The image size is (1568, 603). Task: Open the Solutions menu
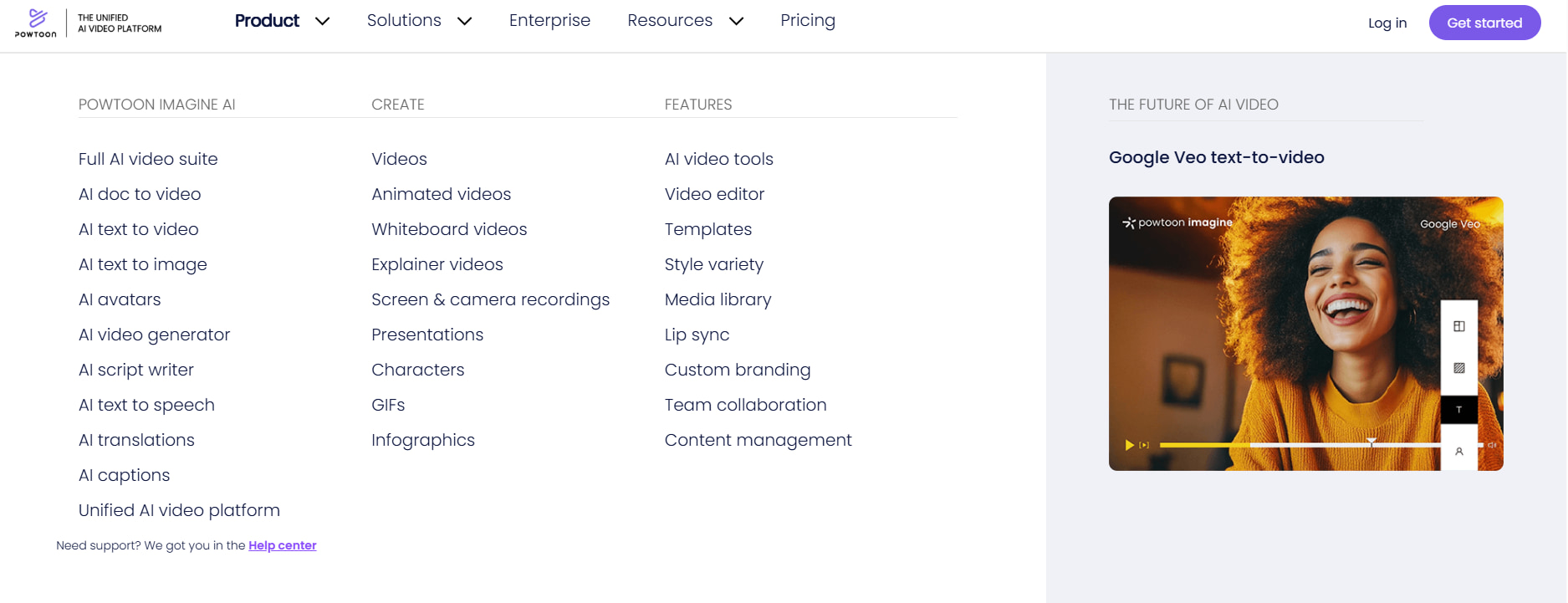[404, 21]
